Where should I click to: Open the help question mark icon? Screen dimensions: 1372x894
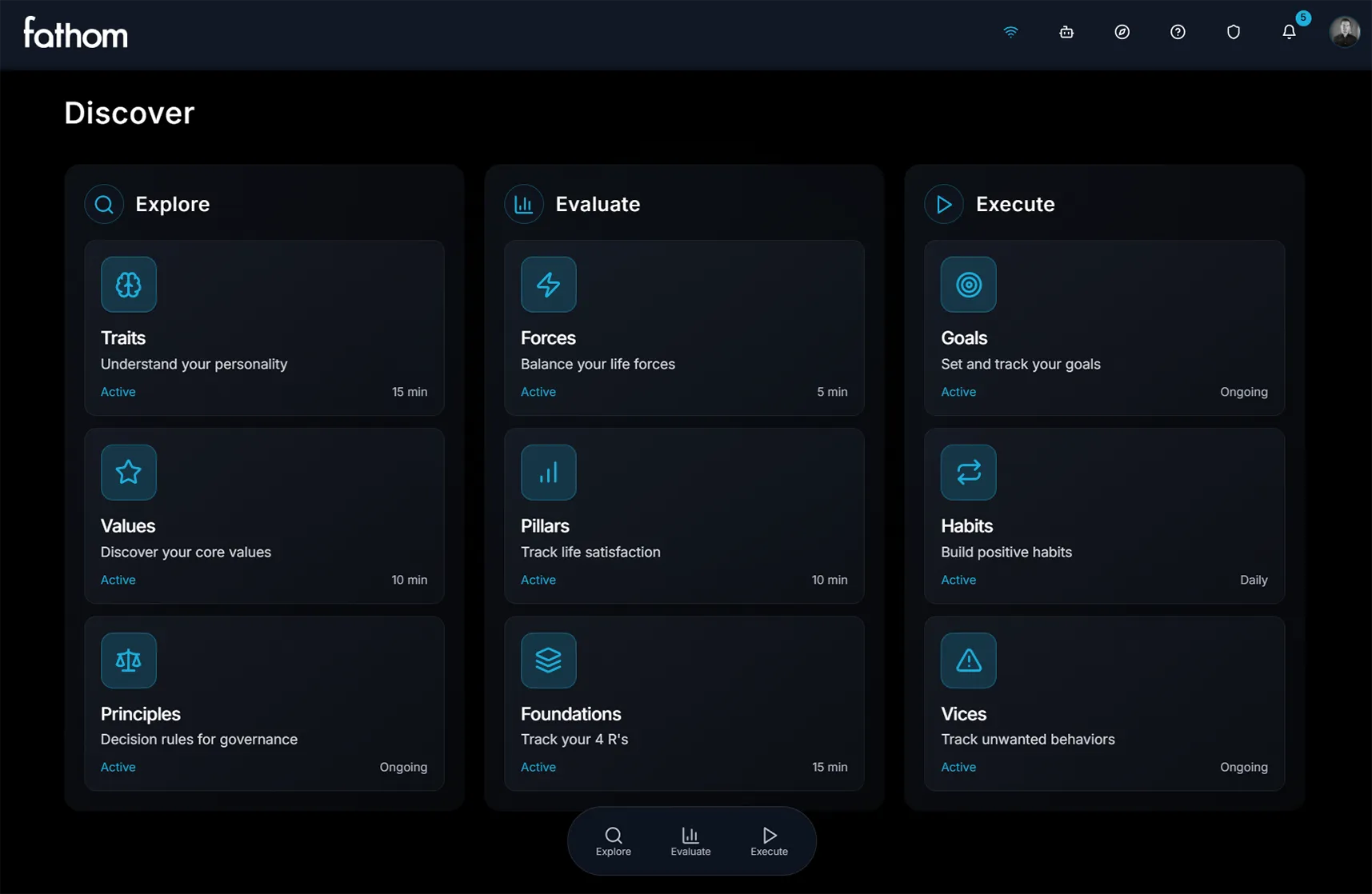click(1177, 32)
